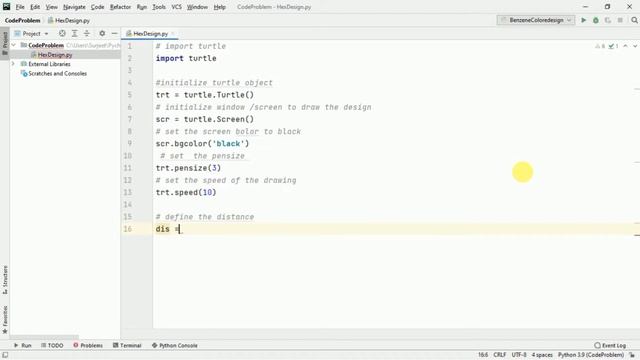Open the Run menu
Image resolution: width=640 pixels, height=360 pixels.
[x=142, y=7]
